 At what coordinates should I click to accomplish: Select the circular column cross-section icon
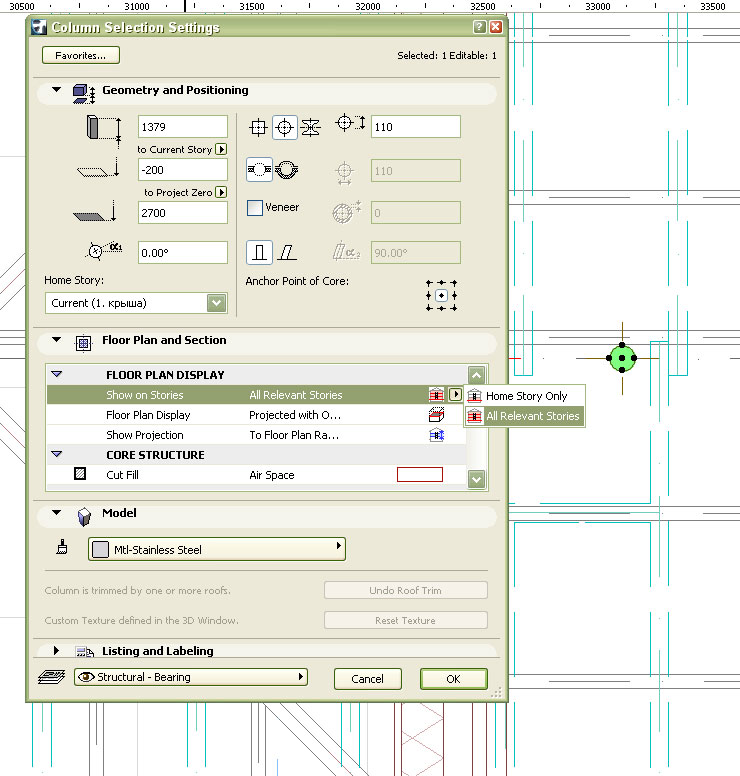pyautogui.click(x=284, y=127)
